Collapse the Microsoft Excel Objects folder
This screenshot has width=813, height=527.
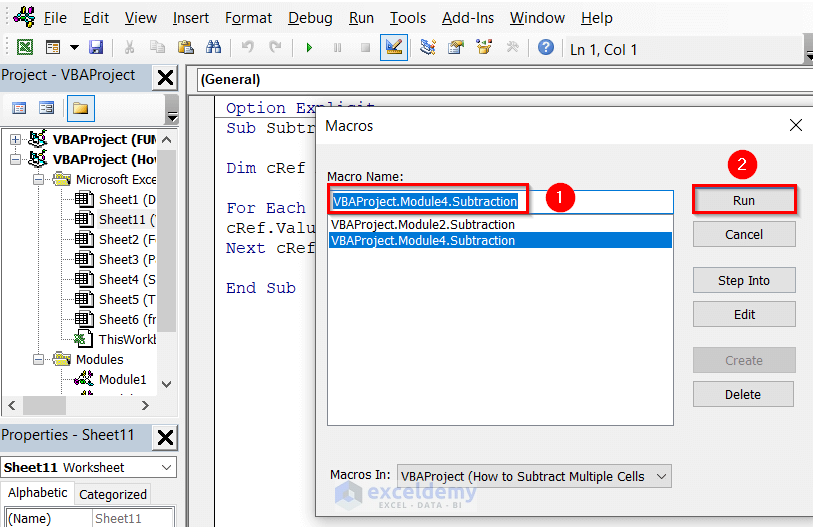pyautogui.click(x=39, y=179)
